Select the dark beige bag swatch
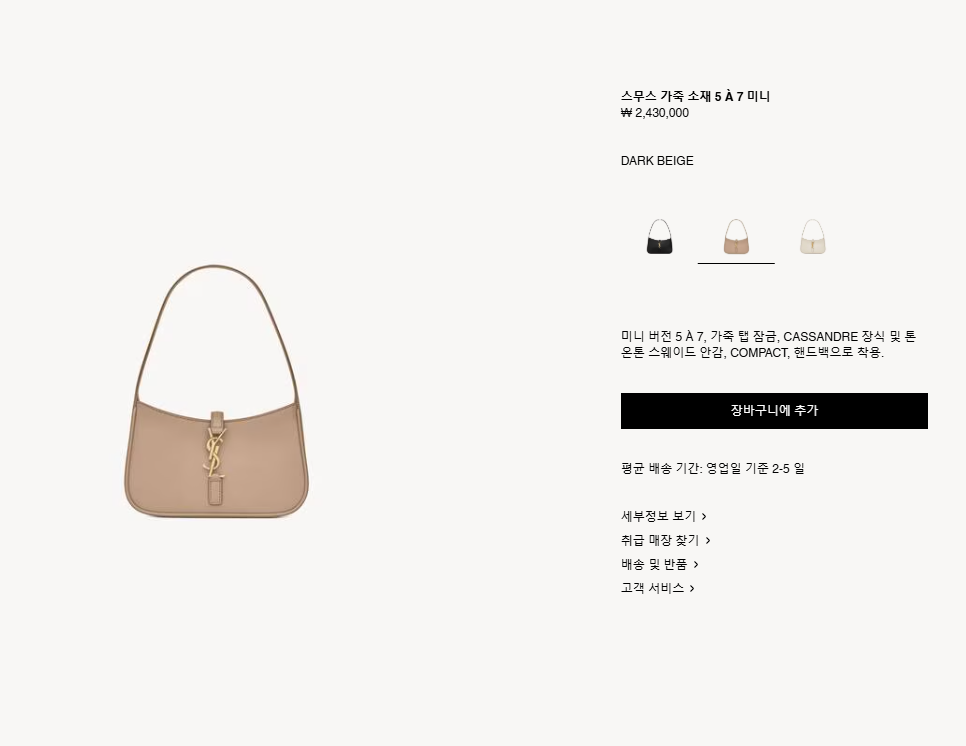 click(736, 237)
